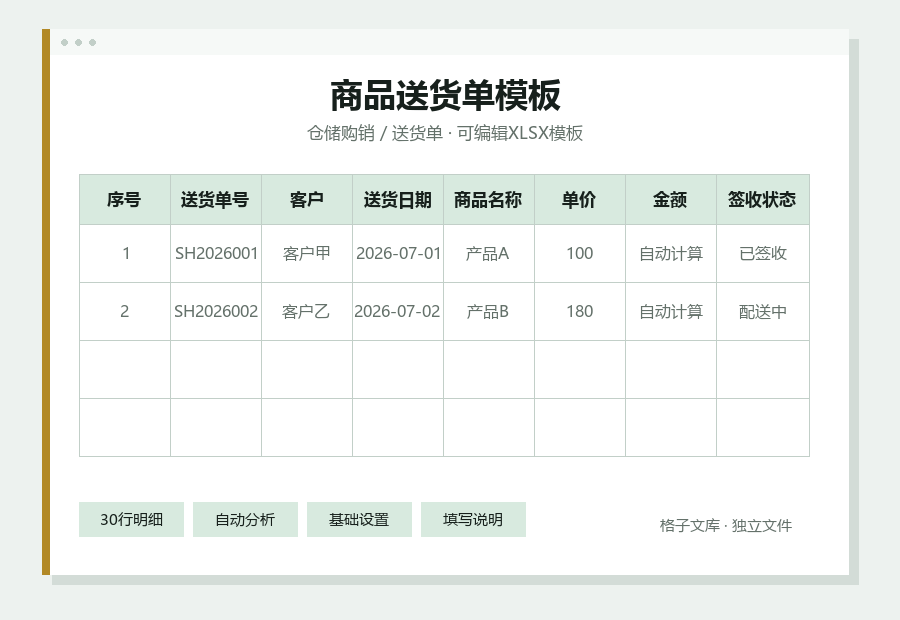The image size is (900, 620).
Task: Open the 填写说明 tag
Action: (x=473, y=520)
